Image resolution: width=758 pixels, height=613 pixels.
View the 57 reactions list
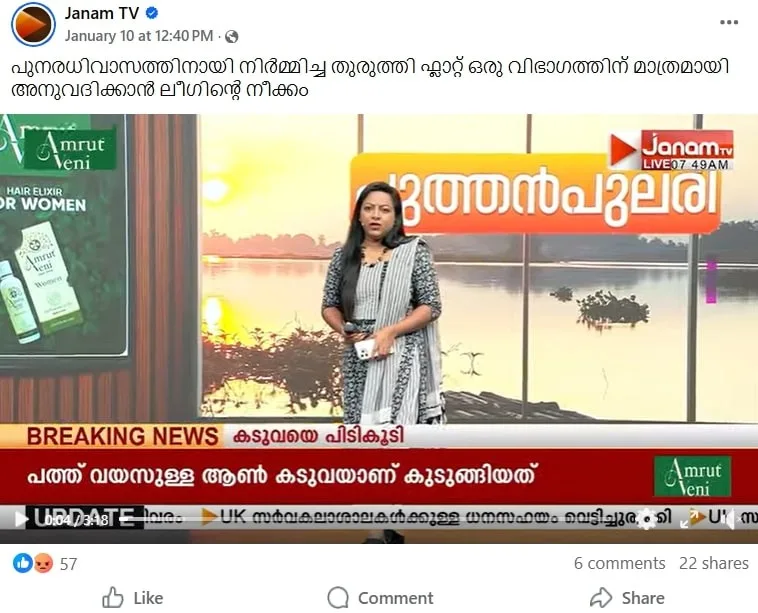(x=69, y=564)
